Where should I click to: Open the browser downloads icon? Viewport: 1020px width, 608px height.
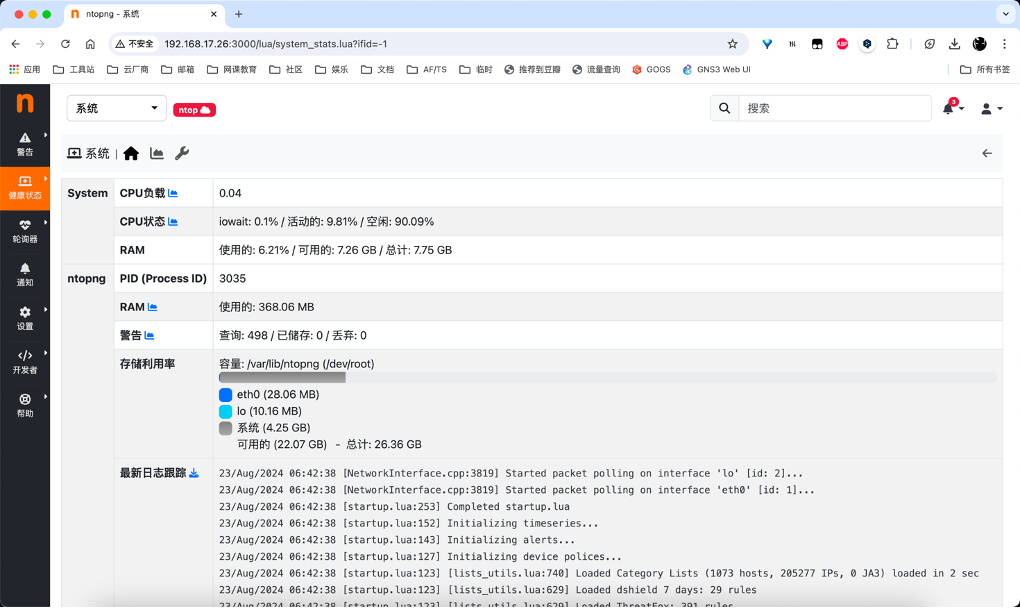click(x=954, y=44)
